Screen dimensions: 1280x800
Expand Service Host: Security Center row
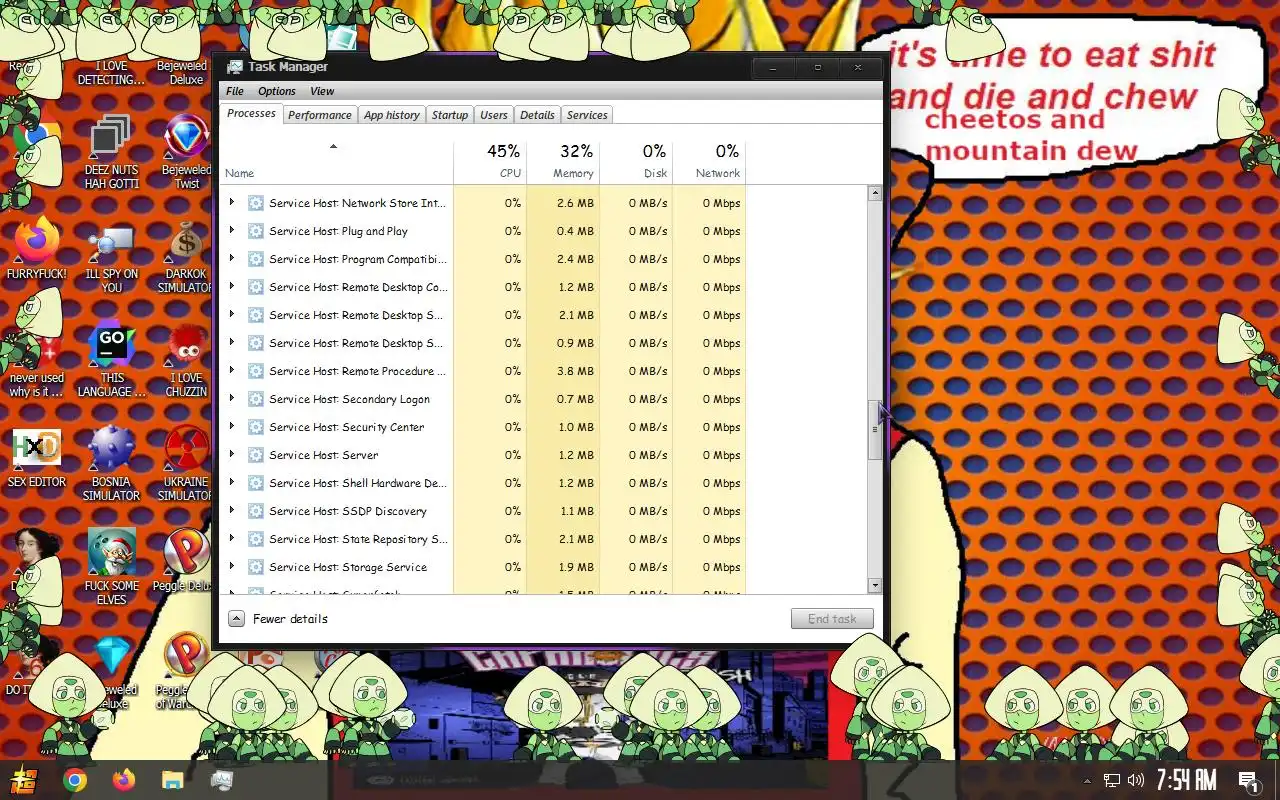coord(232,426)
